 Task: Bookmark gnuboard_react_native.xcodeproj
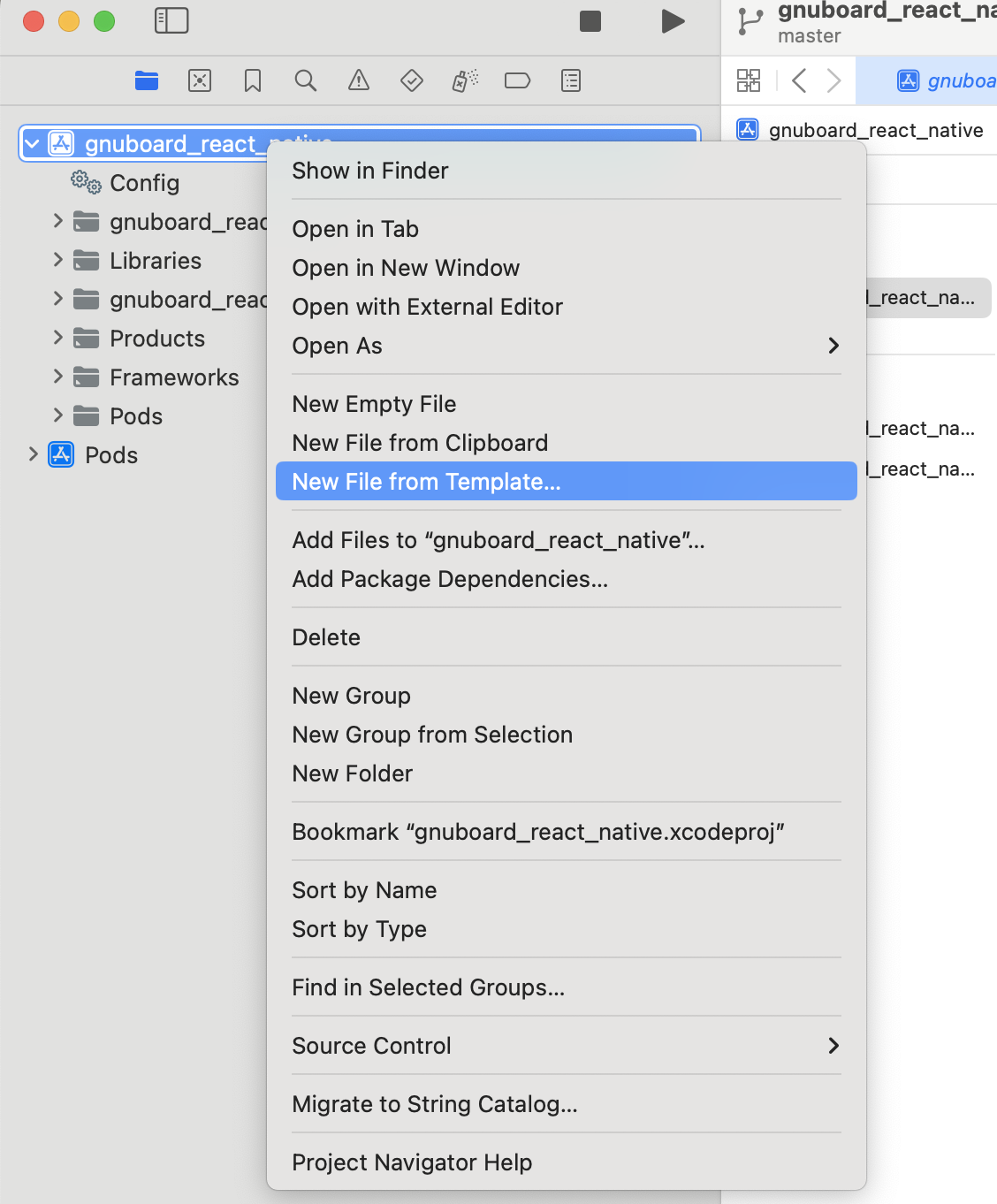point(567,832)
